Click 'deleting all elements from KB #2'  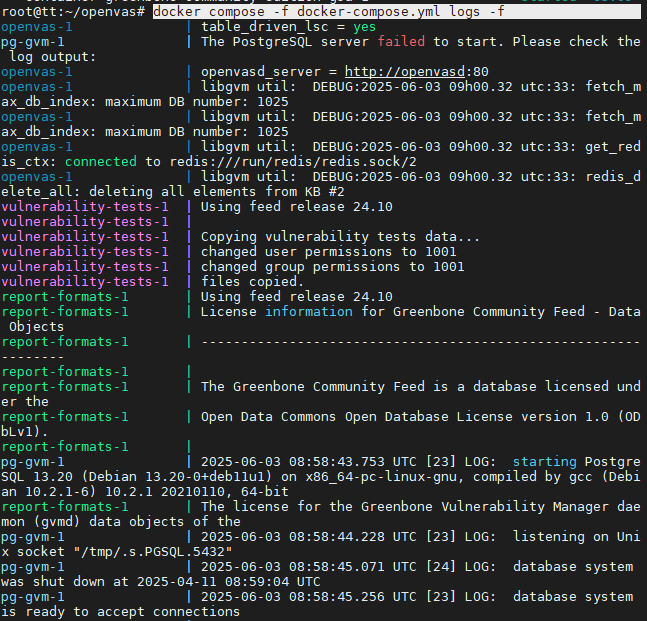click(x=217, y=191)
